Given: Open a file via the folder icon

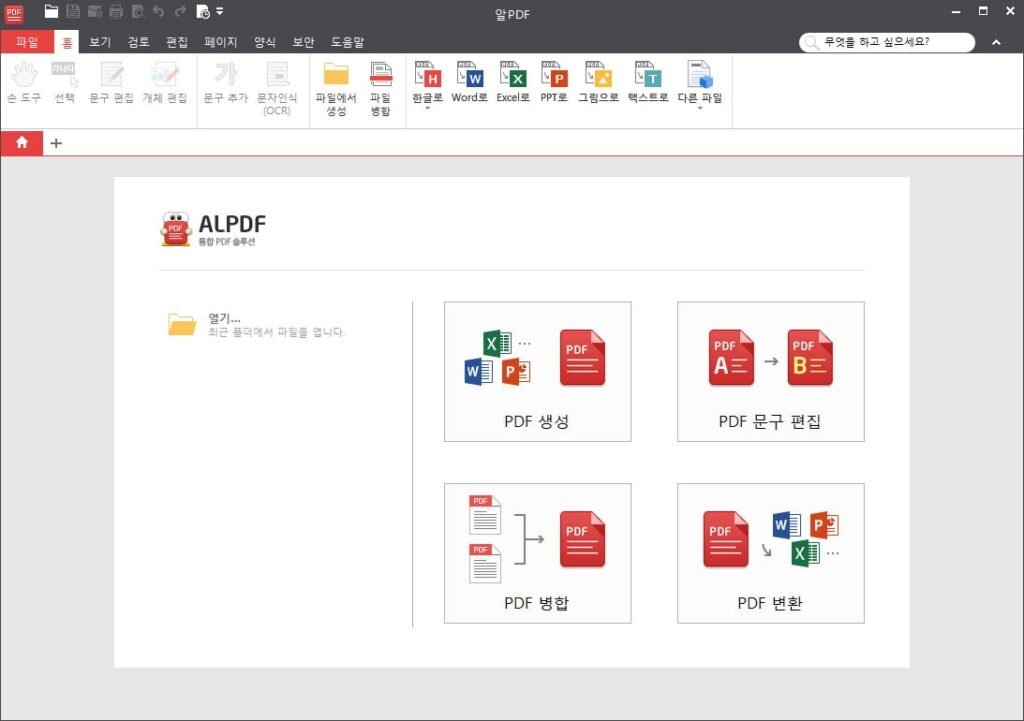Looking at the screenshot, I should [x=51, y=11].
